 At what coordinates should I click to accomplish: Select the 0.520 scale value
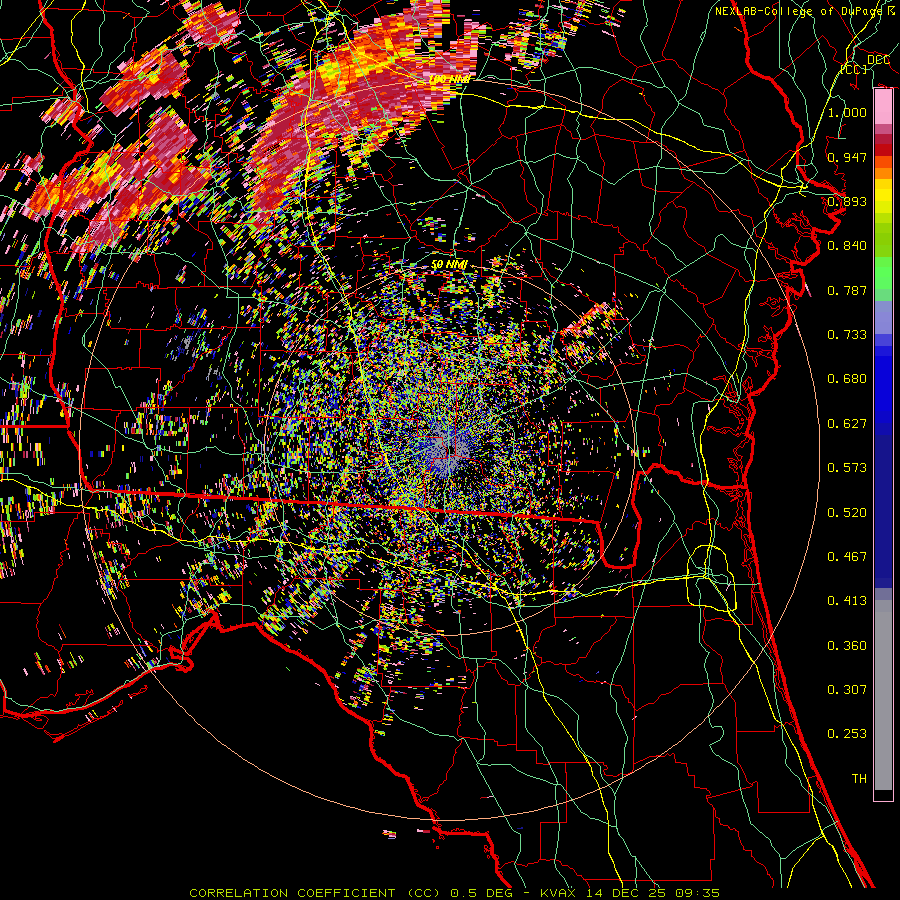(847, 513)
